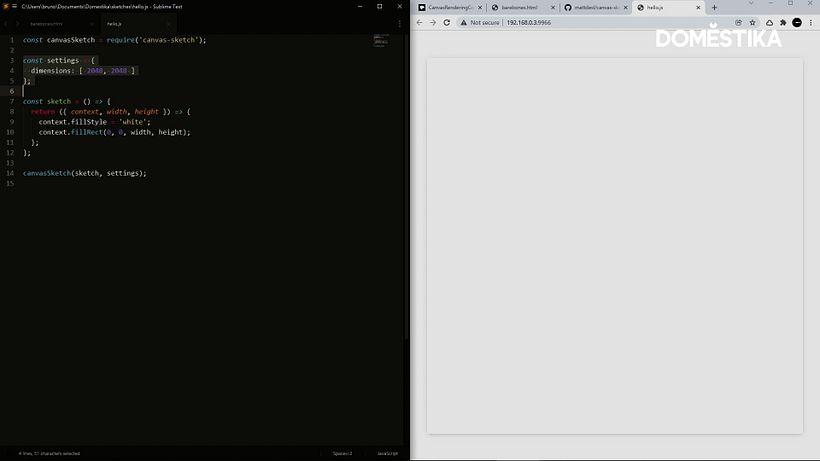Screen dimensions: 820x461
Task: Bookmark this page with the star icon
Action: [x=753, y=22]
